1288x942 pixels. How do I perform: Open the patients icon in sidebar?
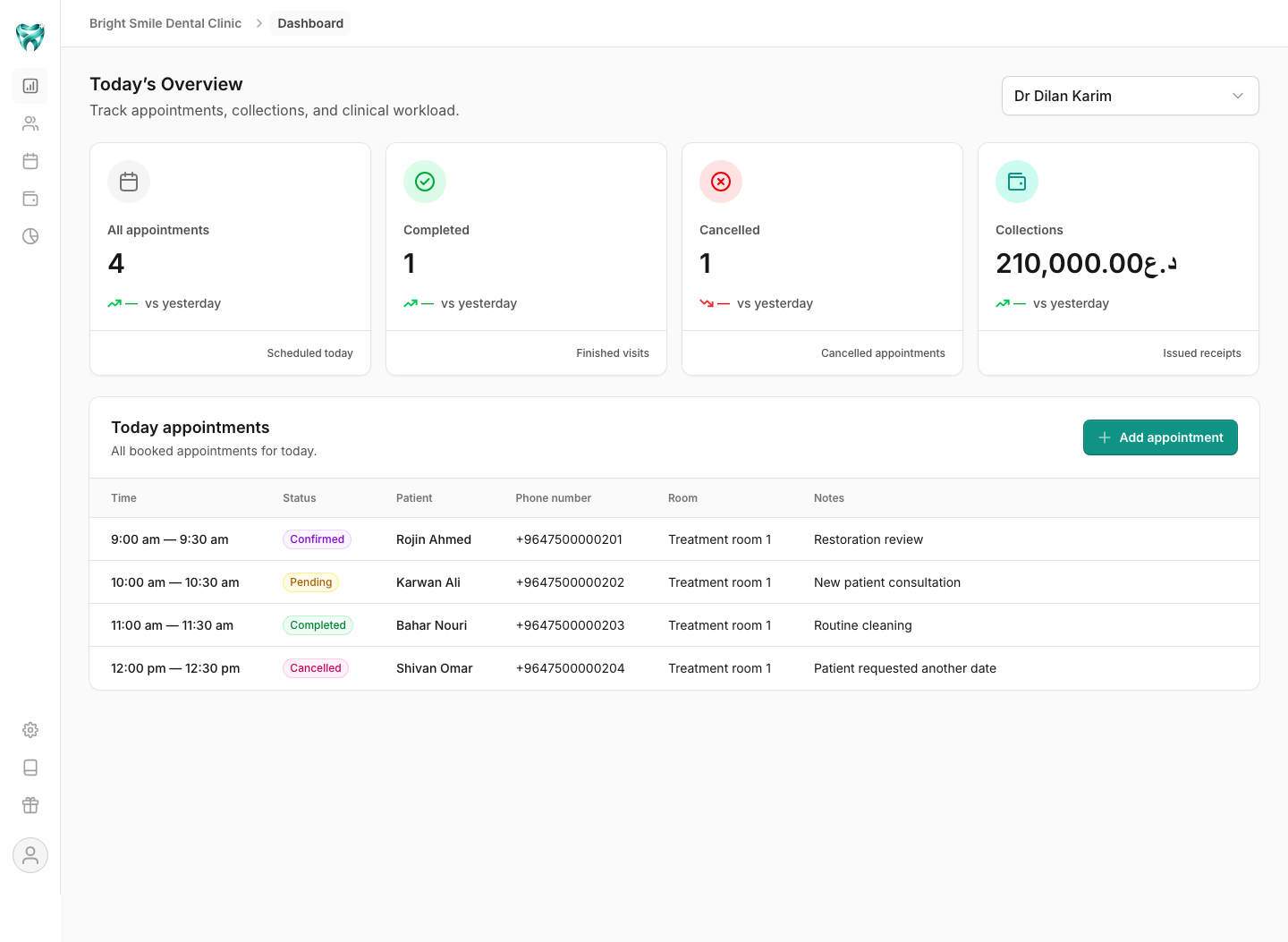[x=30, y=123]
